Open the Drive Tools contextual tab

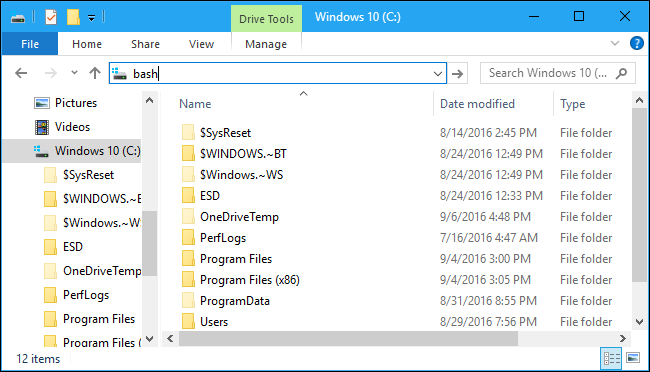[266, 19]
